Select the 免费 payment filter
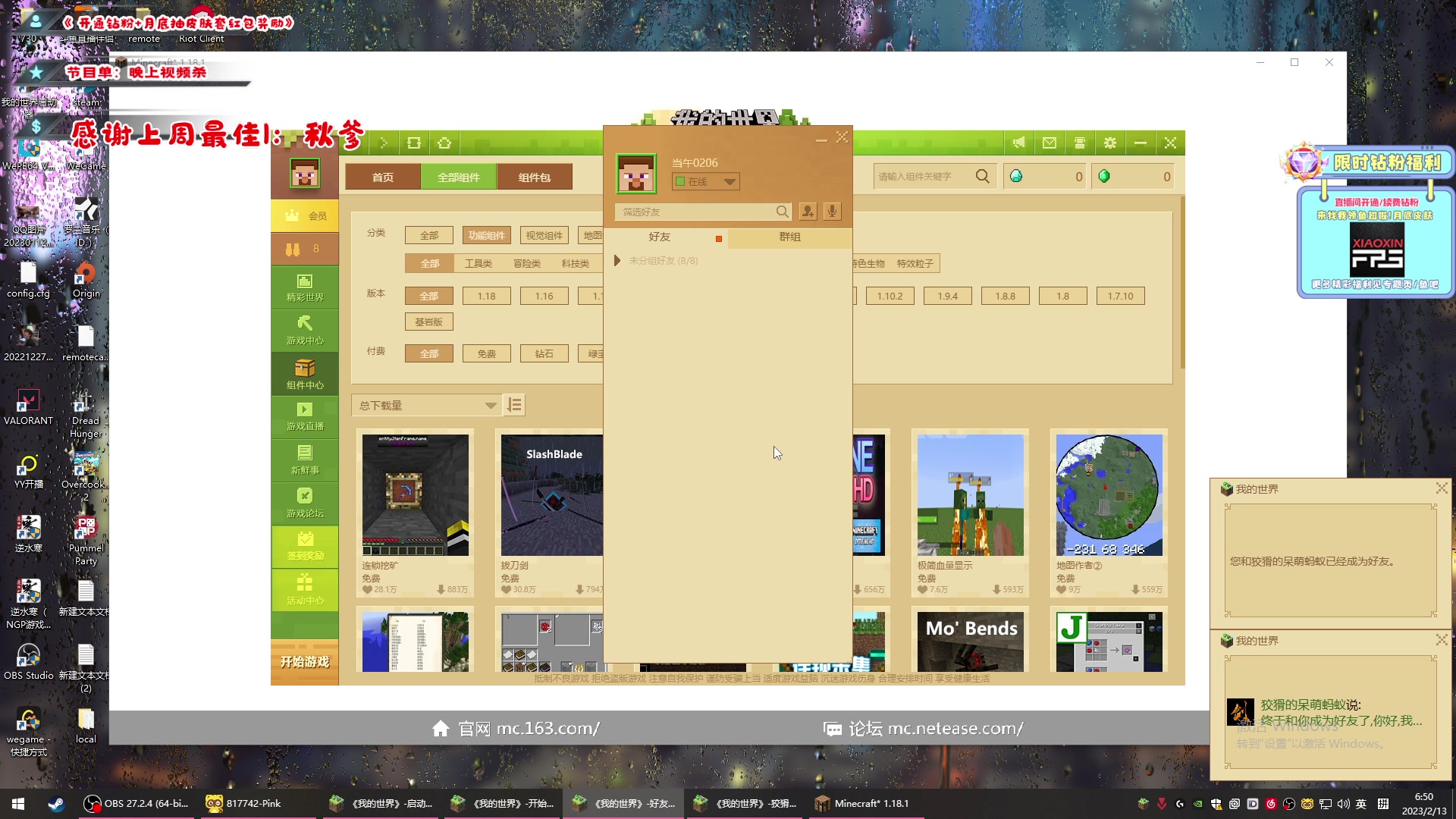Viewport: 1456px width, 819px height. (x=486, y=353)
